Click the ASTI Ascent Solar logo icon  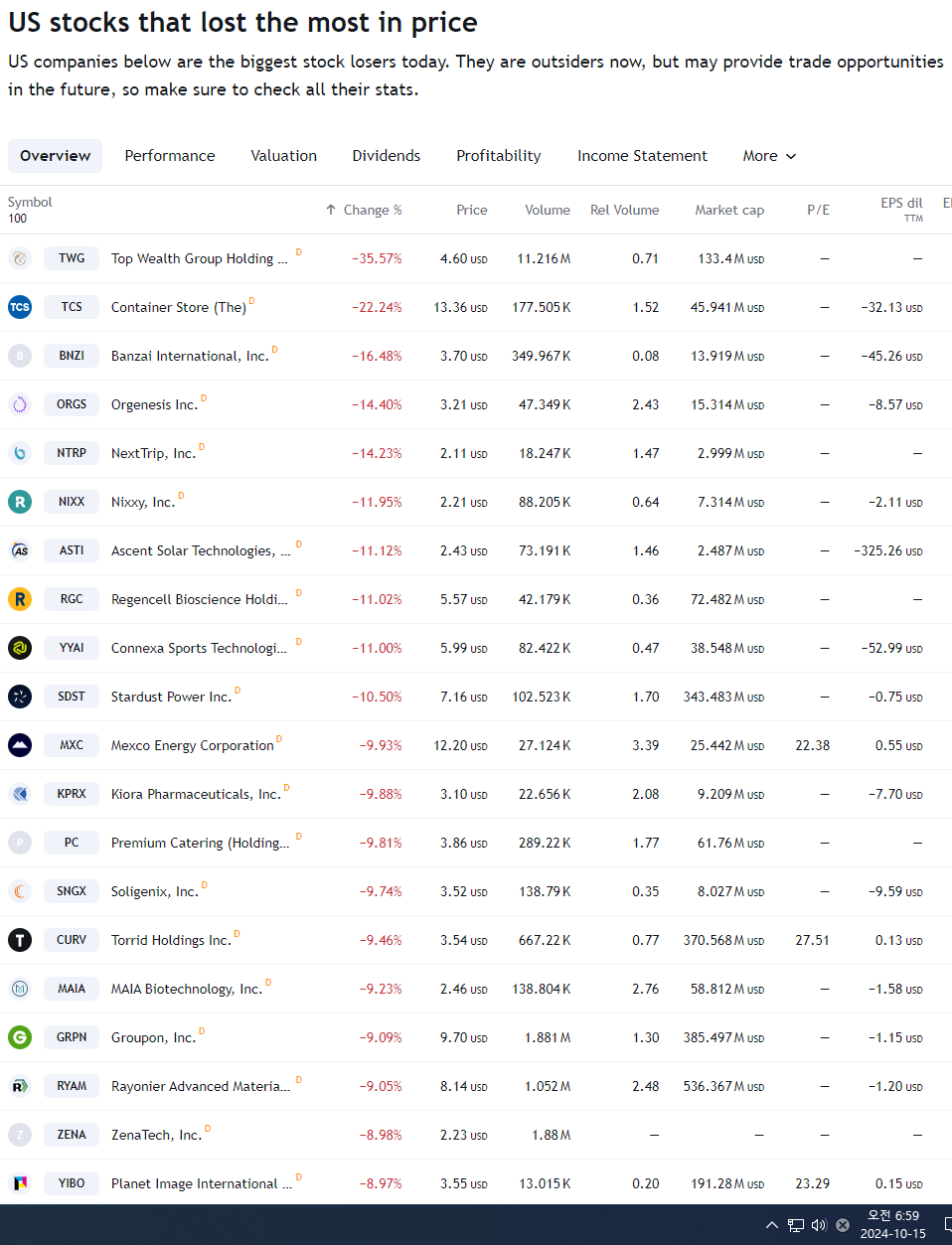20,550
